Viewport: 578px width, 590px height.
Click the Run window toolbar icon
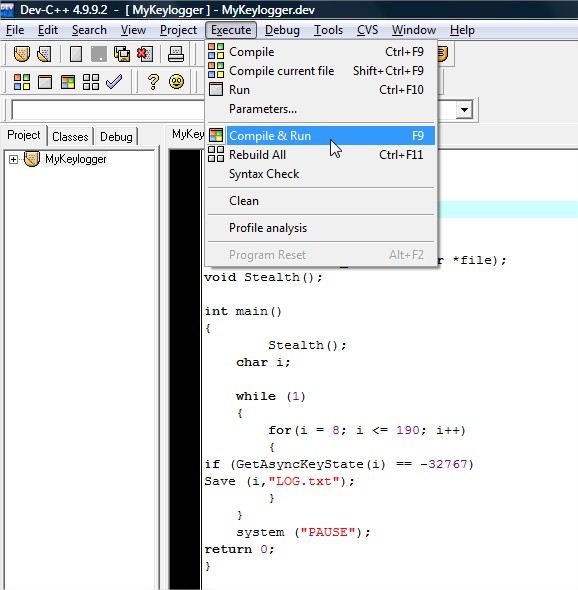(45, 82)
